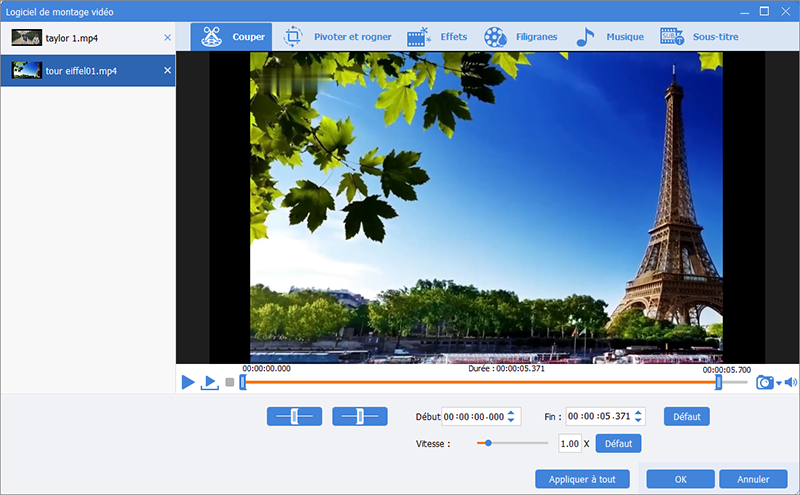This screenshot has width=800, height=495.
Task: Maximize the video editor window
Action: (764, 11)
